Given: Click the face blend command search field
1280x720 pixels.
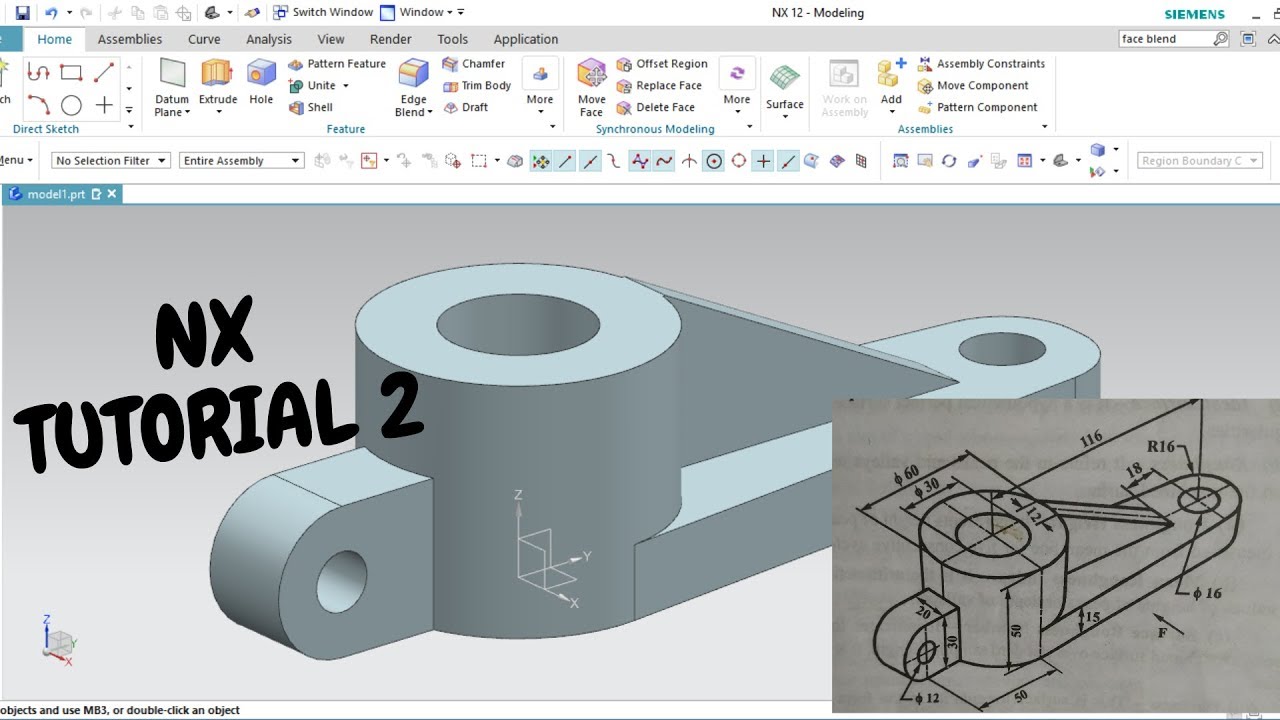Looking at the screenshot, I should (x=1165, y=39).
